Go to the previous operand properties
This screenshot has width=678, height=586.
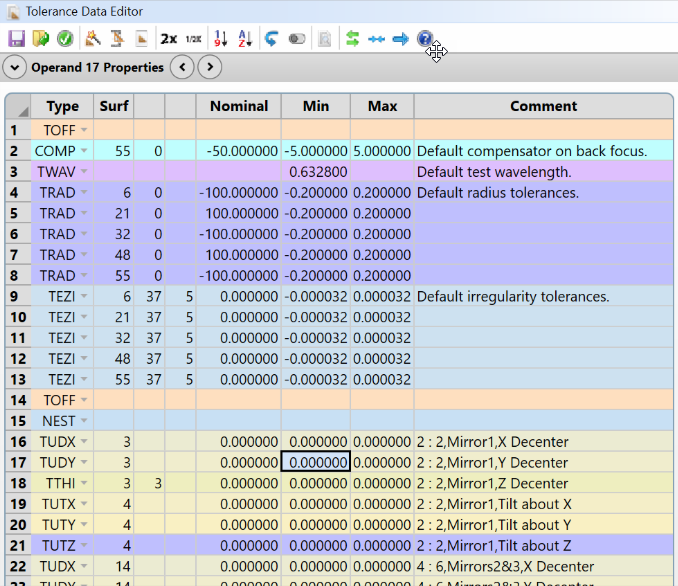click(181, 68)
